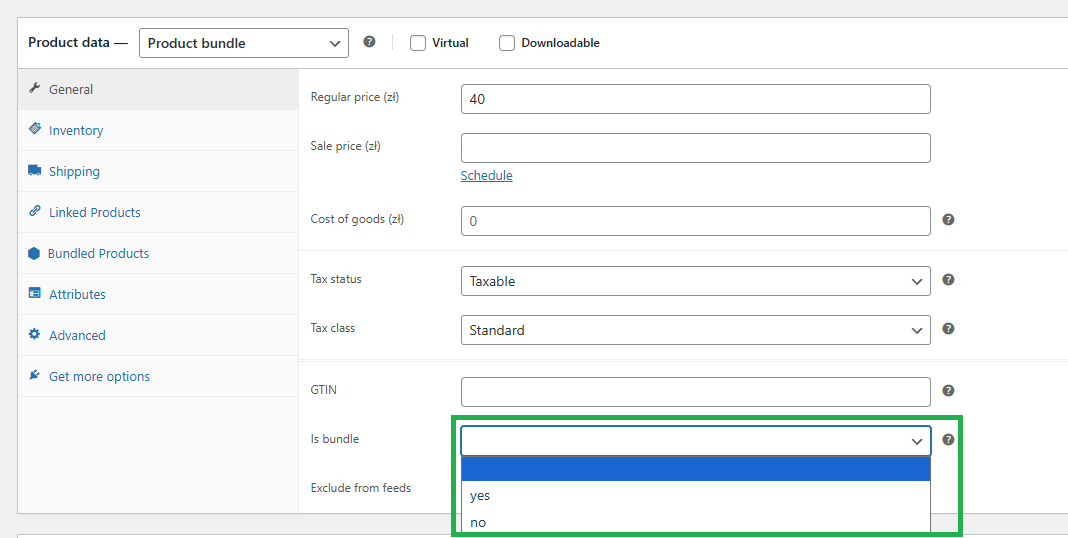Click help icon beside Cost of goods

pos(948,220)
